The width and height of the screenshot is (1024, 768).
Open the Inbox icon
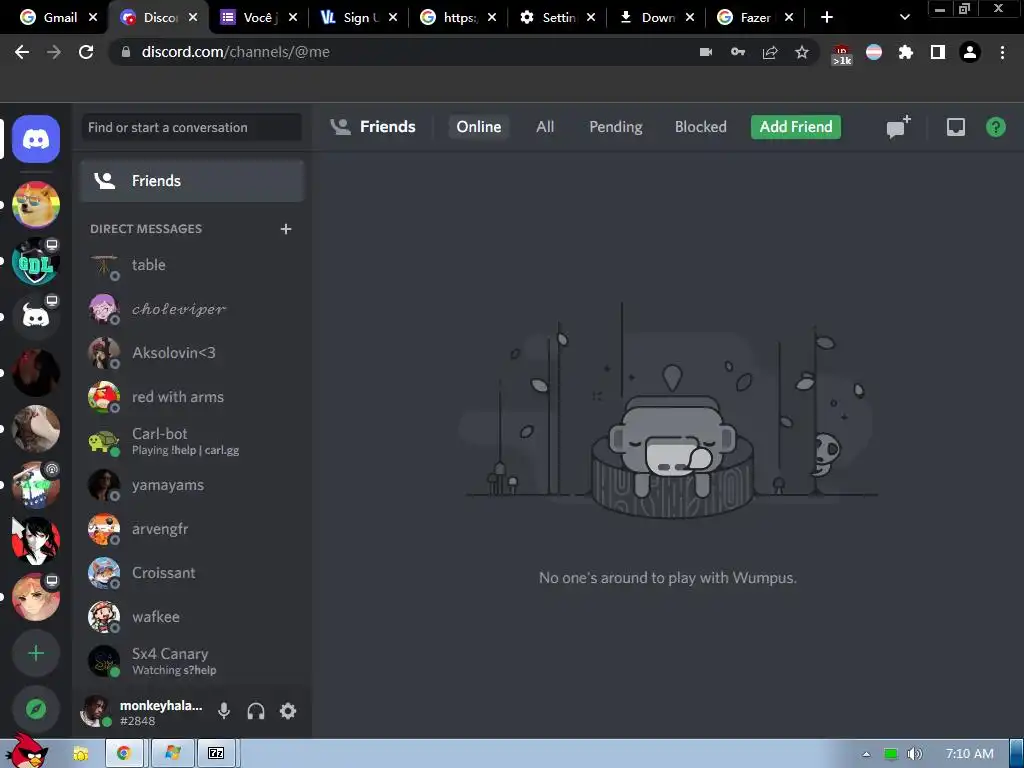click(955, 127)
